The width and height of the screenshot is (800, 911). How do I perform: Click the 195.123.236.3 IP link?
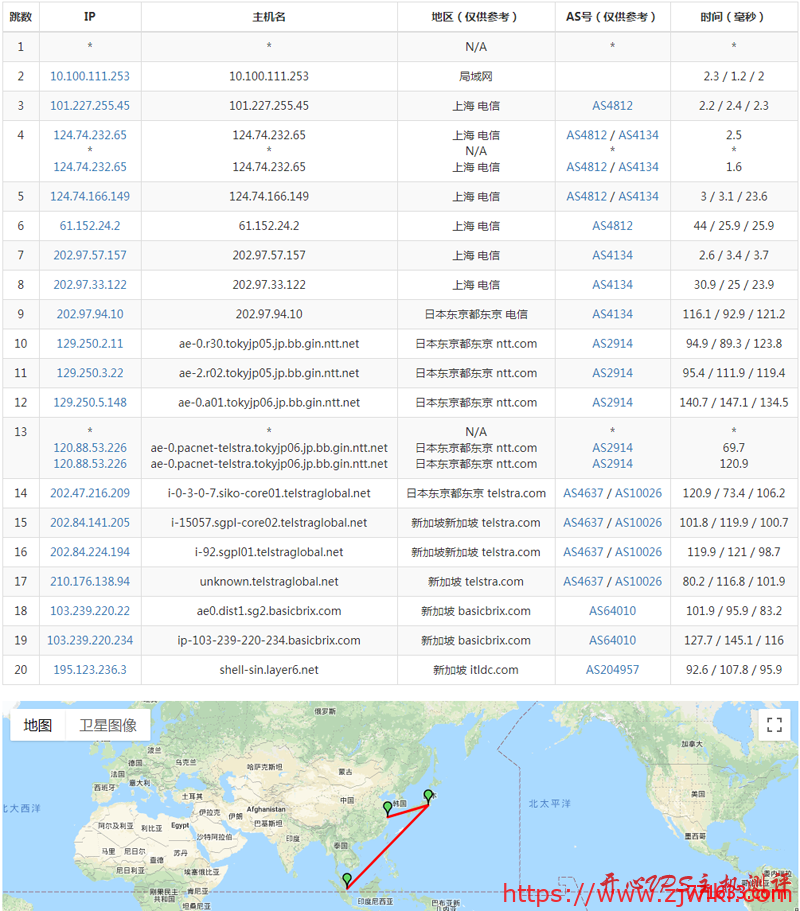click(90, 669)
